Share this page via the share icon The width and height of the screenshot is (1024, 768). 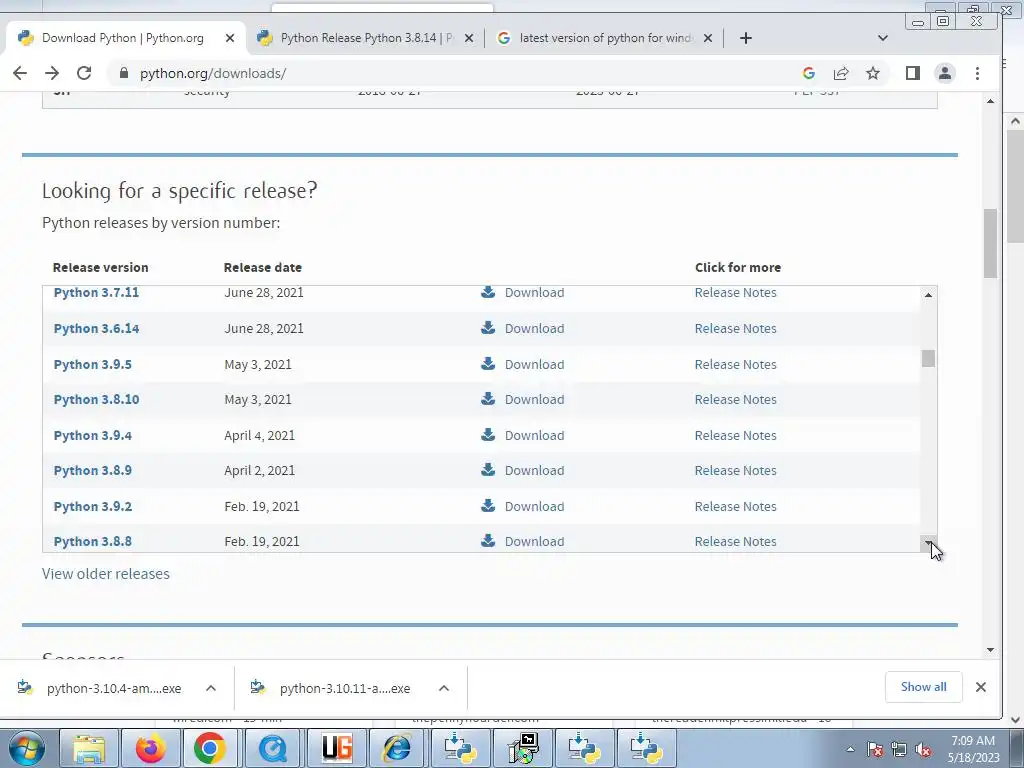pos(841,73)
